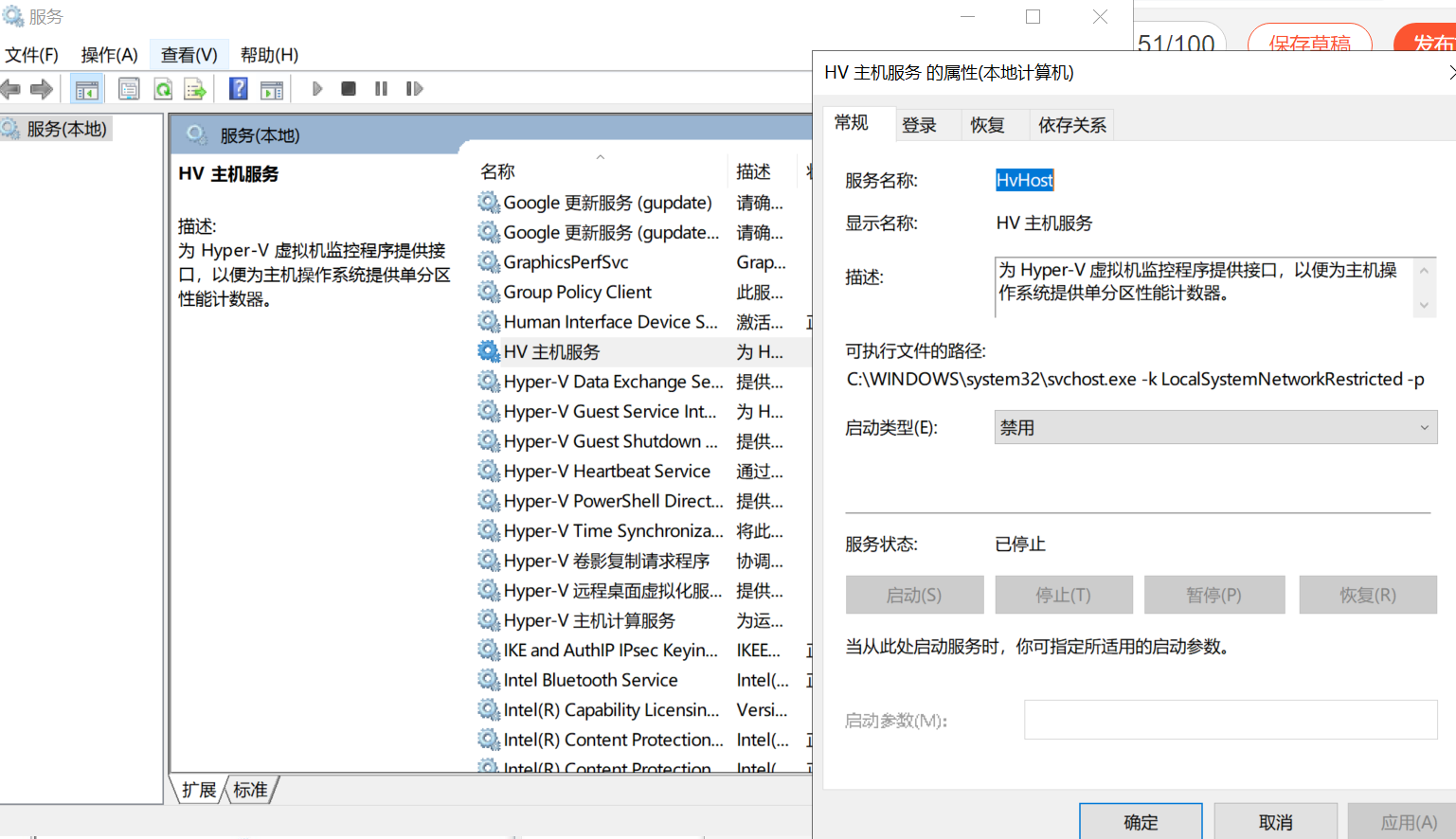Select Hyper-V PowerShell Direct row
This screenshot has height=839, width=1456.
pos(642,501)
